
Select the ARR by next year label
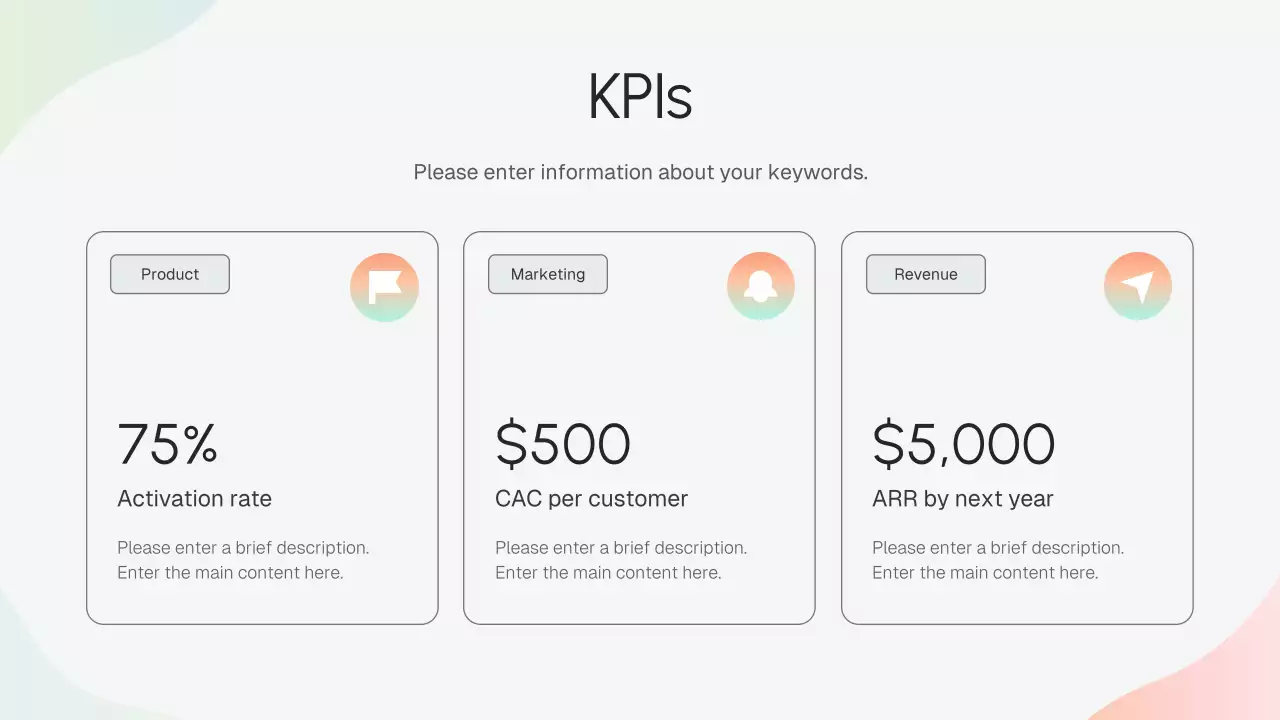pyautogui.click(x=963, y=498)
